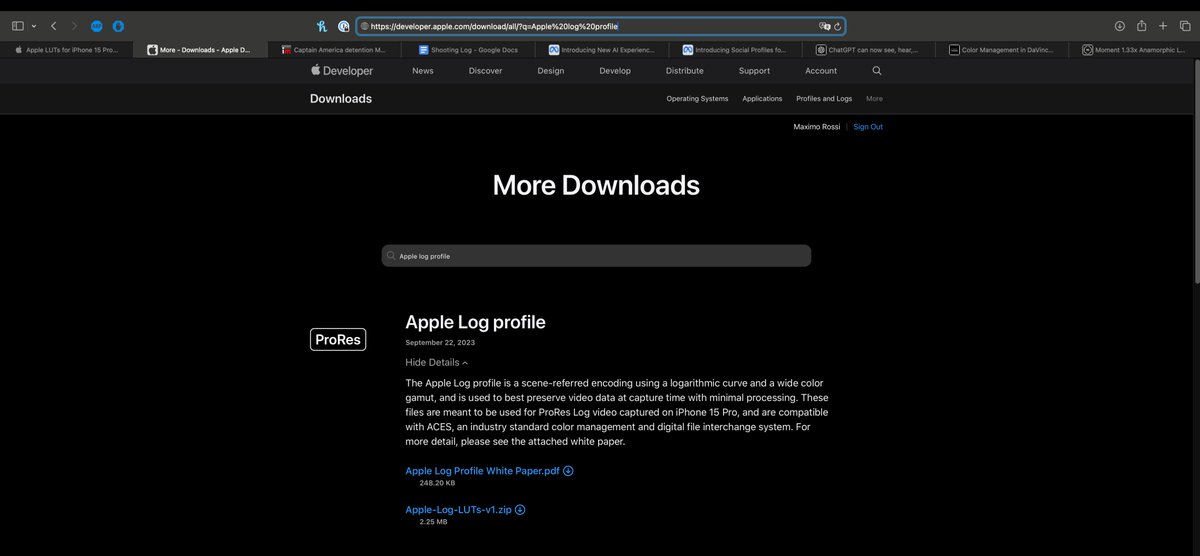Select the More downloads link
The image size is (1200, 556).
(x=874, y=99)
